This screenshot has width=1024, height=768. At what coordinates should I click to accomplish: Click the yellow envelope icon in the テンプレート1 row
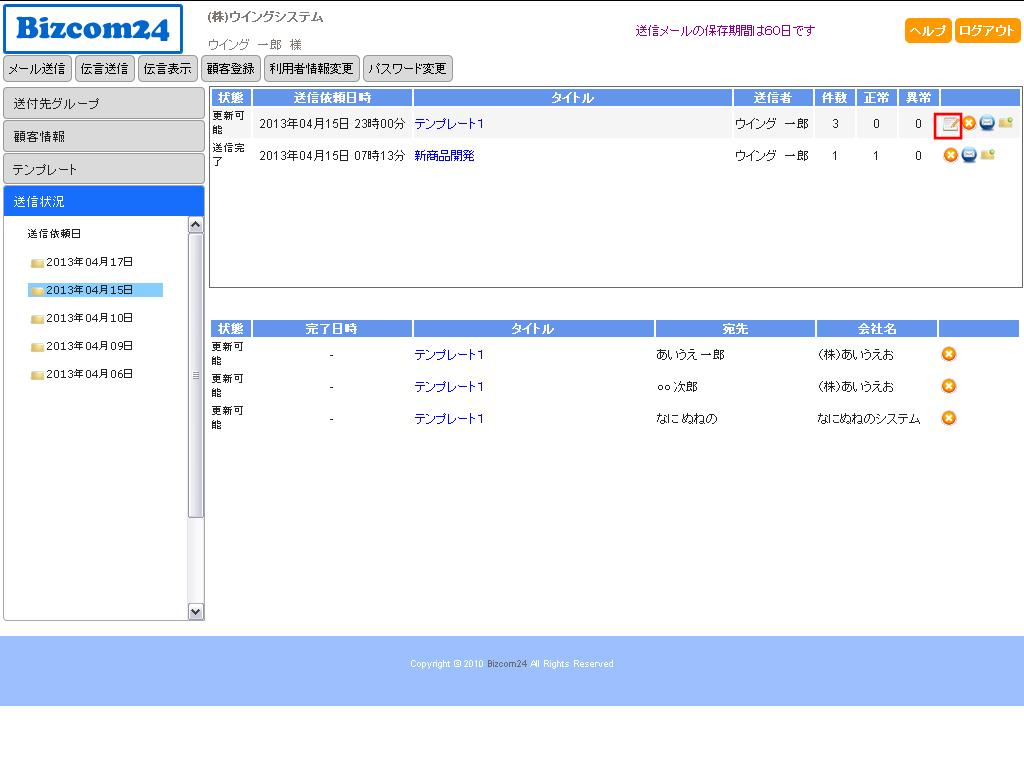pyautogui.click(x=1005, y=123)
